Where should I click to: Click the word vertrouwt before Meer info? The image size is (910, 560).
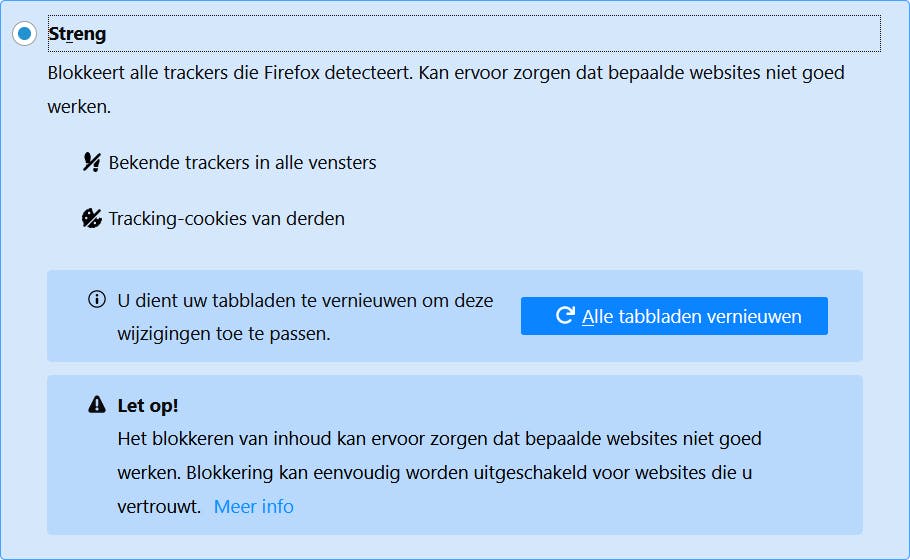(x=159, y=506)
